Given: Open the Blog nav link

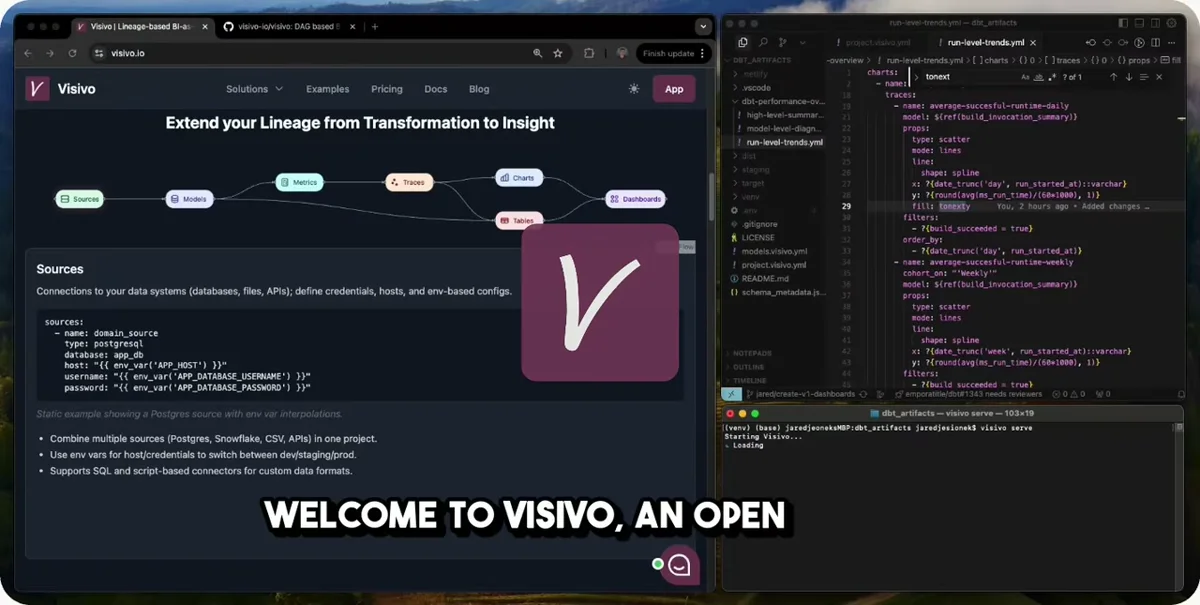Looking at the screenshot, I should tap(479, 89).
